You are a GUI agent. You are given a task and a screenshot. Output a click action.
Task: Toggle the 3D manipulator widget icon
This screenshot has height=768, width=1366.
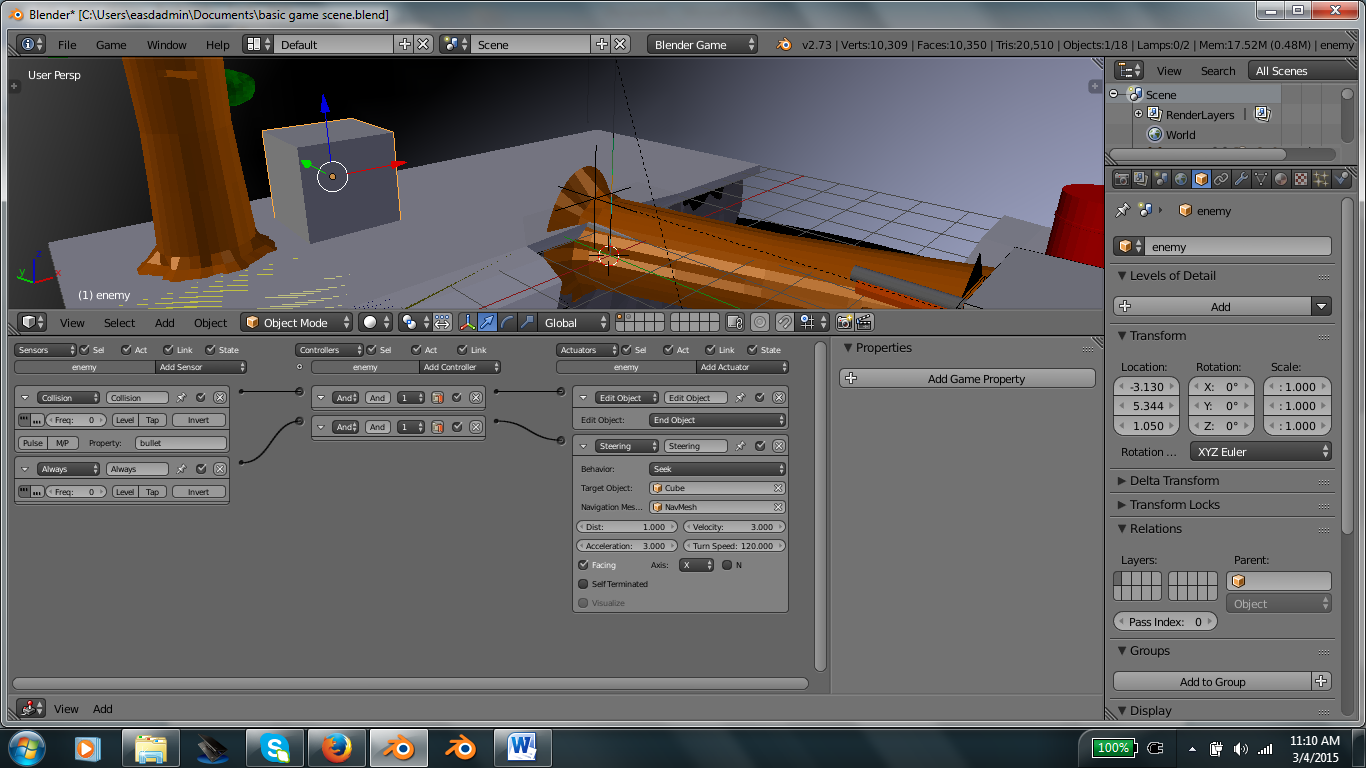coord(467,322)
